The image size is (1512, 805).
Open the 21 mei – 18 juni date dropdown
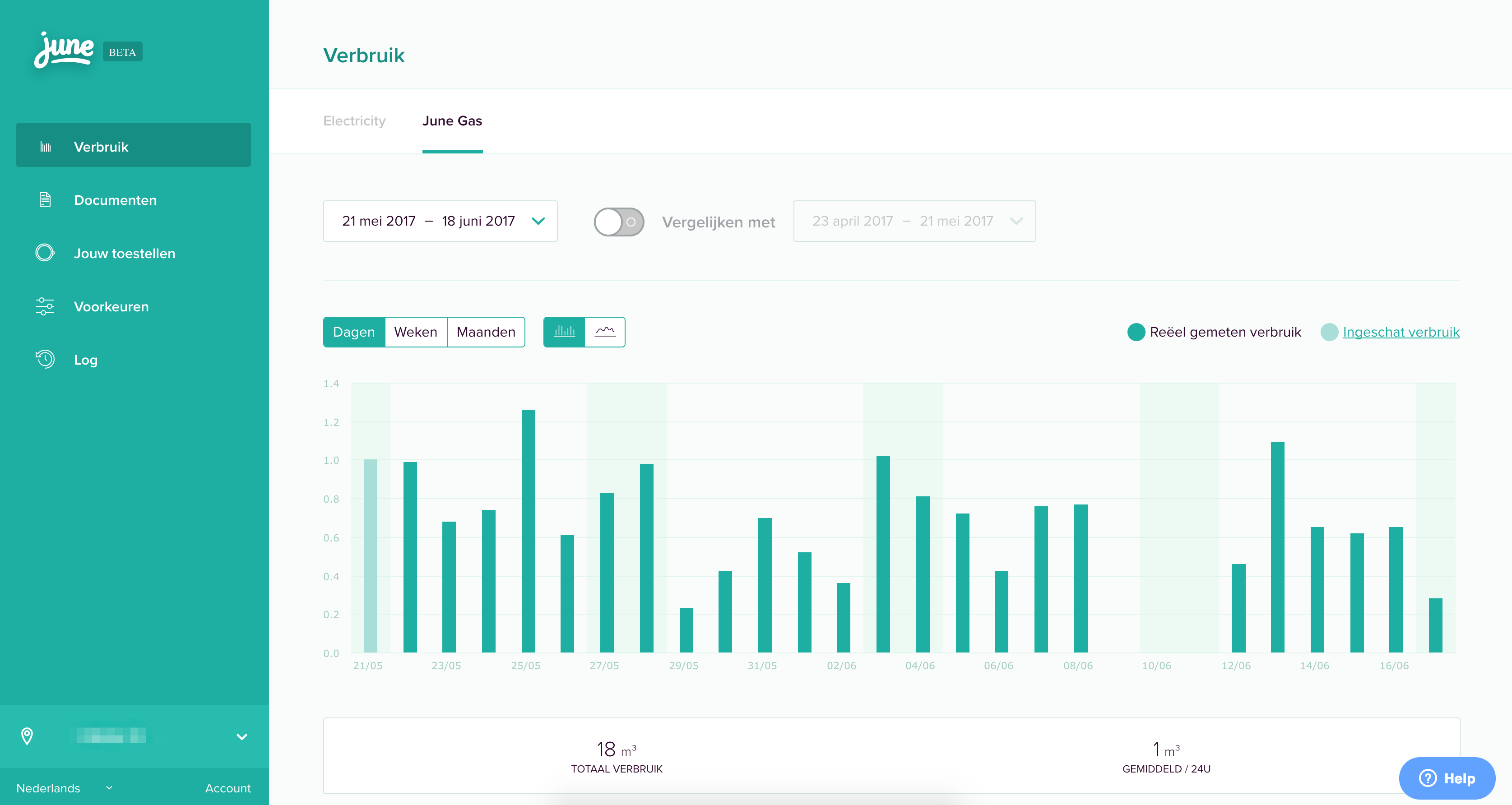click(x=440, y=221)
